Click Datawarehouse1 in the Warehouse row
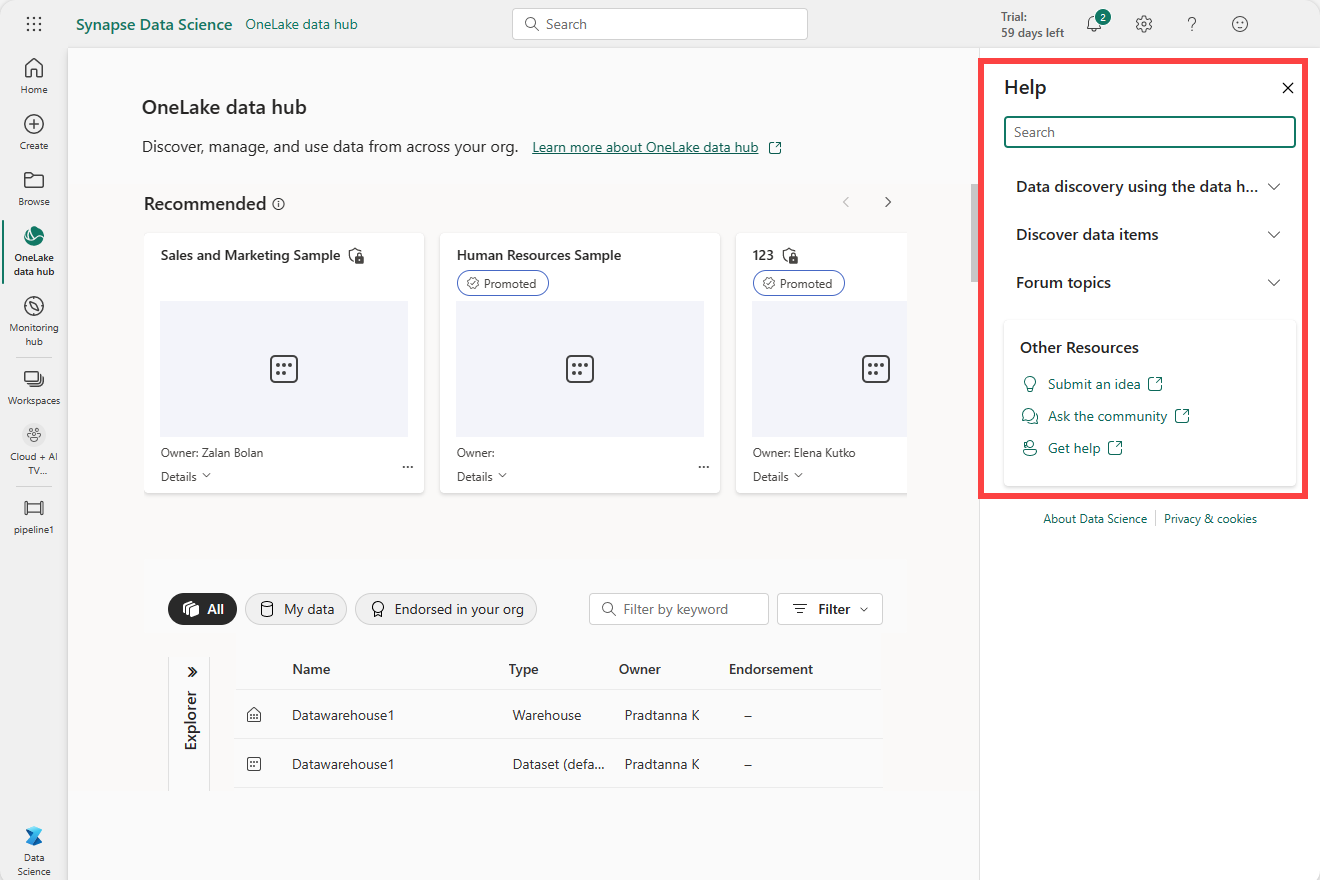 point(343,715)
